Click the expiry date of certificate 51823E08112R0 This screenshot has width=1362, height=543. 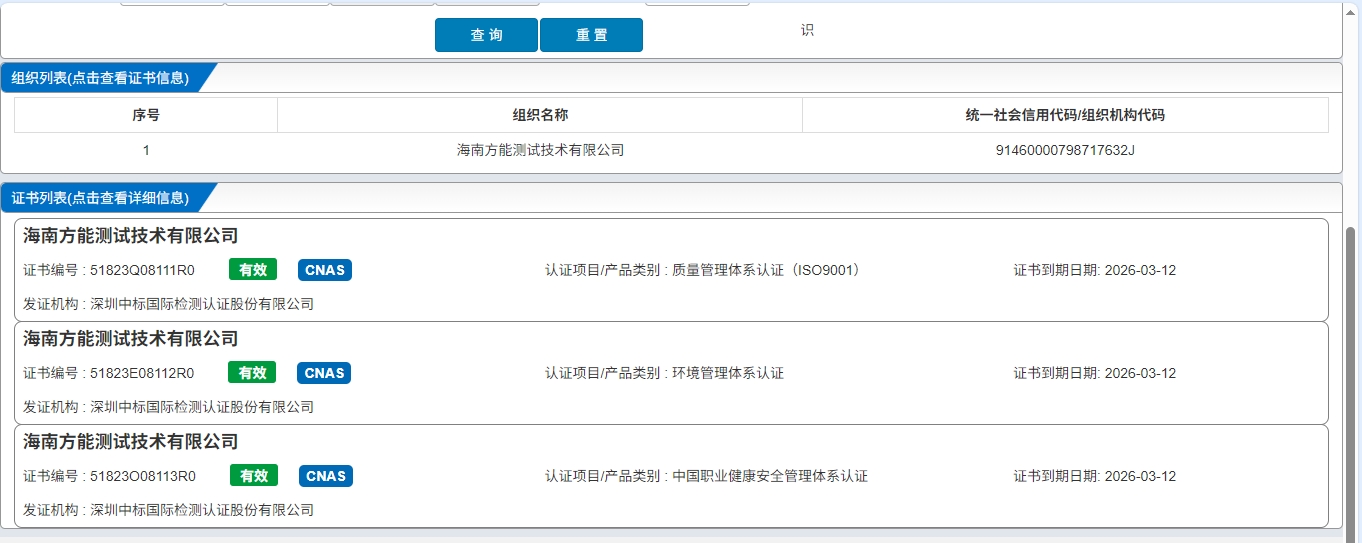click(1140, 373)
